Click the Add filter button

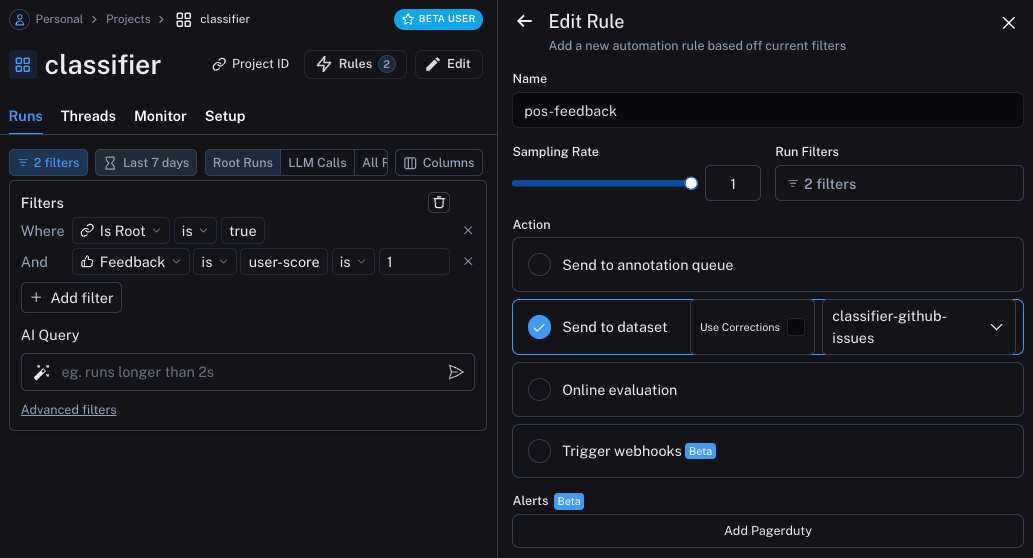point(71,298)
